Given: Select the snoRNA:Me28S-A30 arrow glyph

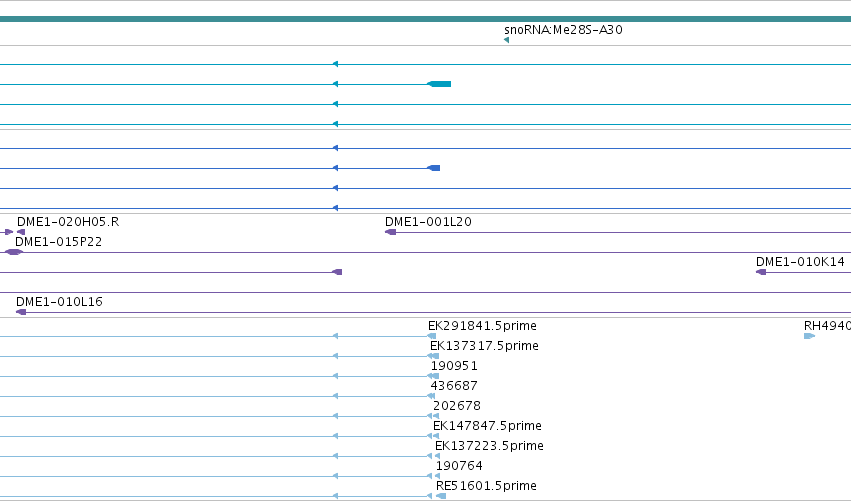Looking at the screenshot, I should tap(506, 40).
